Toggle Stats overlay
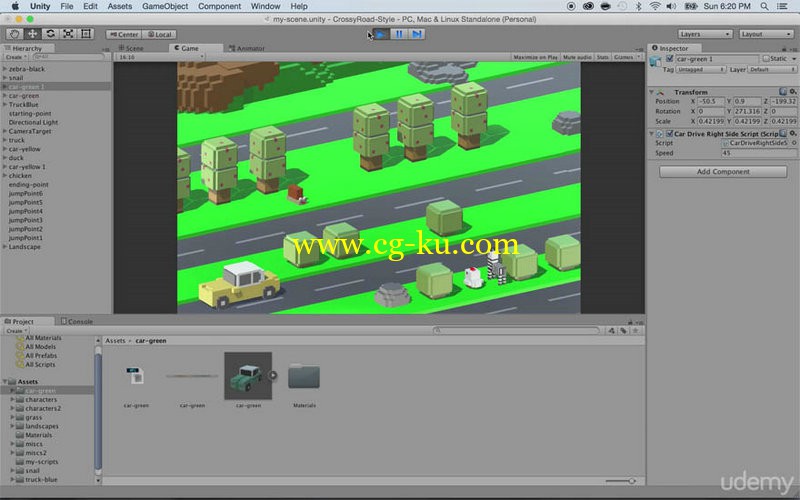800x500 pixels. [x=603, y=57]
